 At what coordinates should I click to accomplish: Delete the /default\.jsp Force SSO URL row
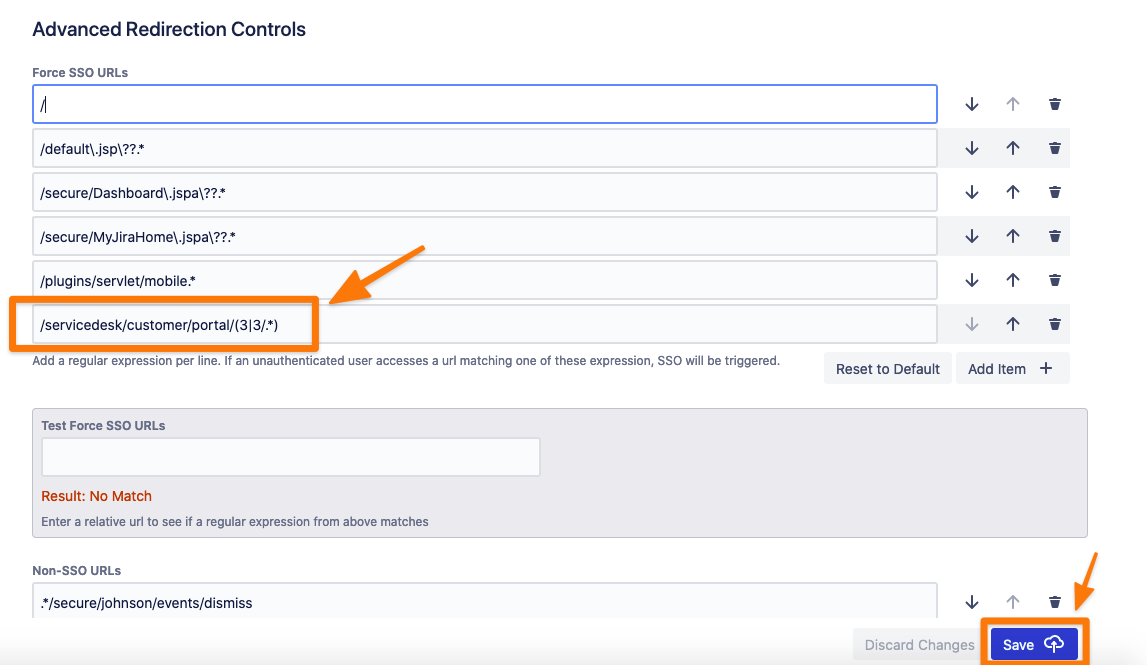[1054, 148]
